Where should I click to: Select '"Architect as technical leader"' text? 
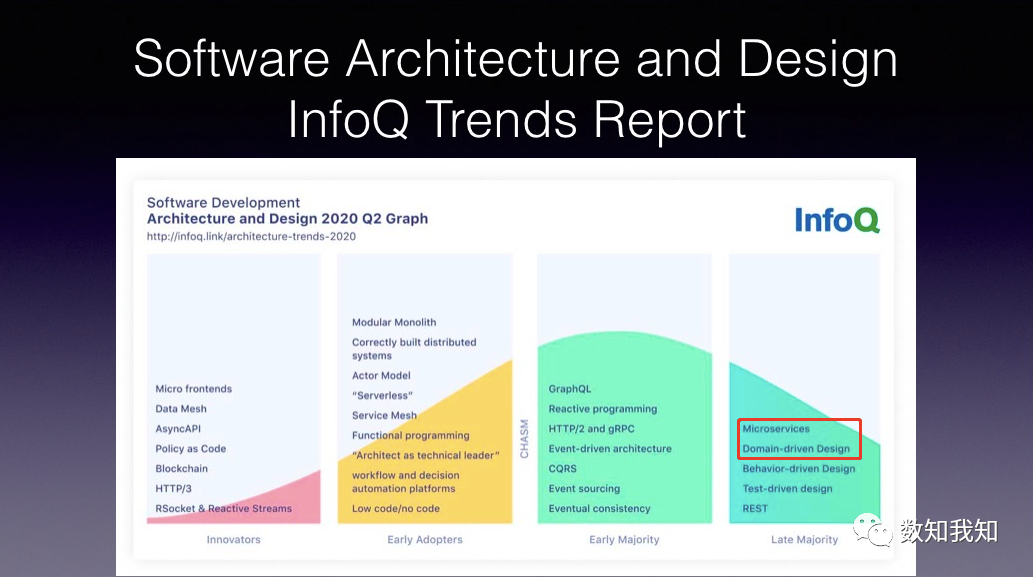(x=426, y=455)
